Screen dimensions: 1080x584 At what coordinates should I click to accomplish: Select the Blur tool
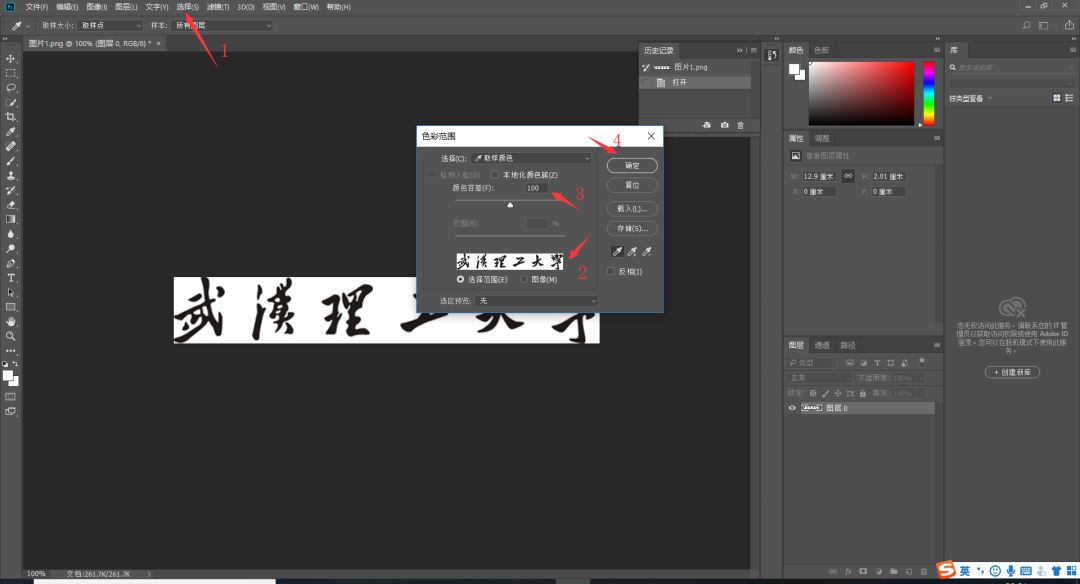coord(10,234)
